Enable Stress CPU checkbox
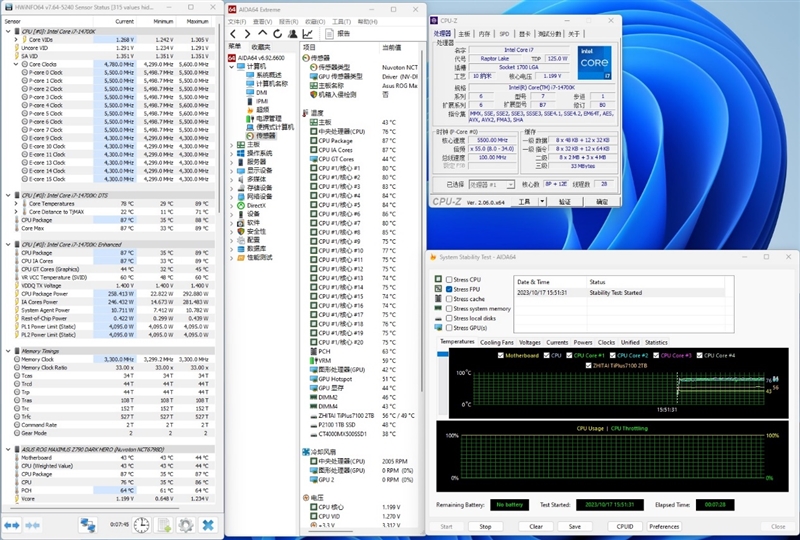 (449, 280)
